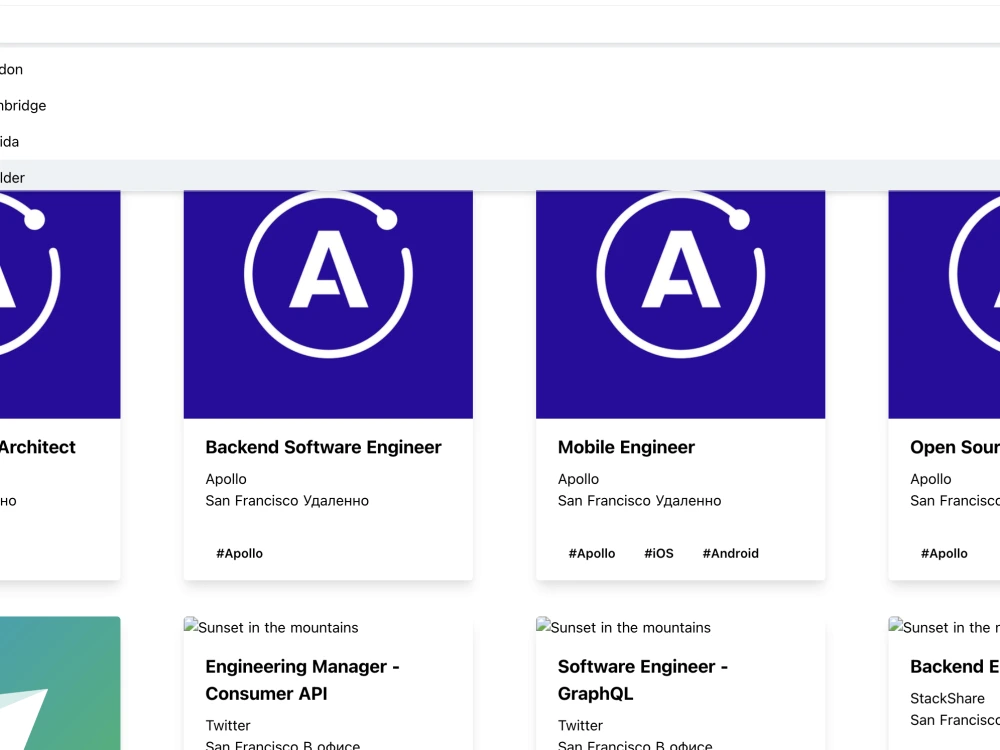Open Engineering Manager - Consumer API job
The height and width of the screenshot is (750, 1000).
[302, 680]
